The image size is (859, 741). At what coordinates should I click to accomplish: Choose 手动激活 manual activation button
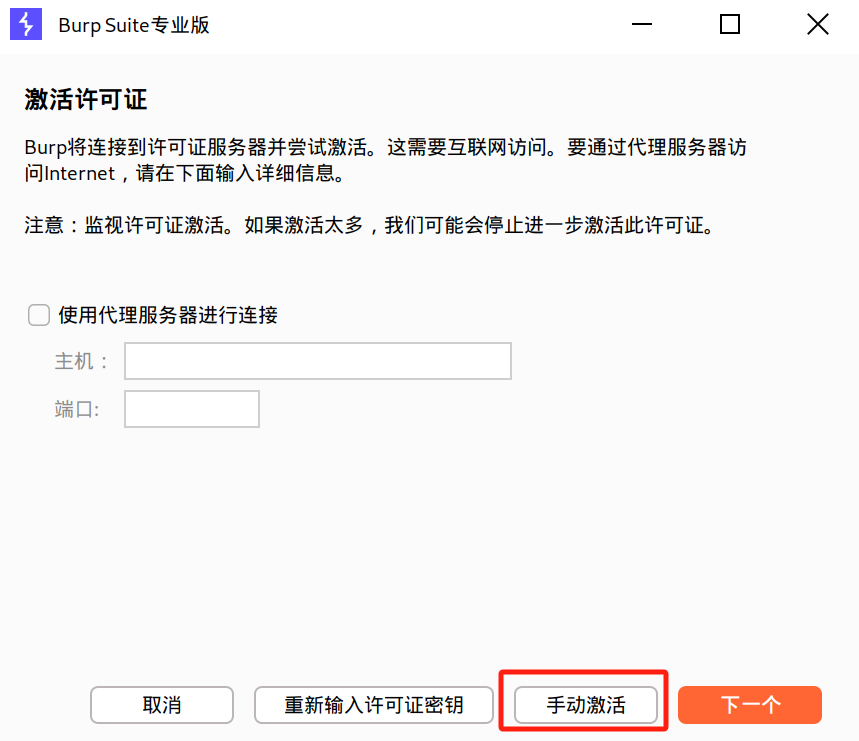[x=586, y=705]
